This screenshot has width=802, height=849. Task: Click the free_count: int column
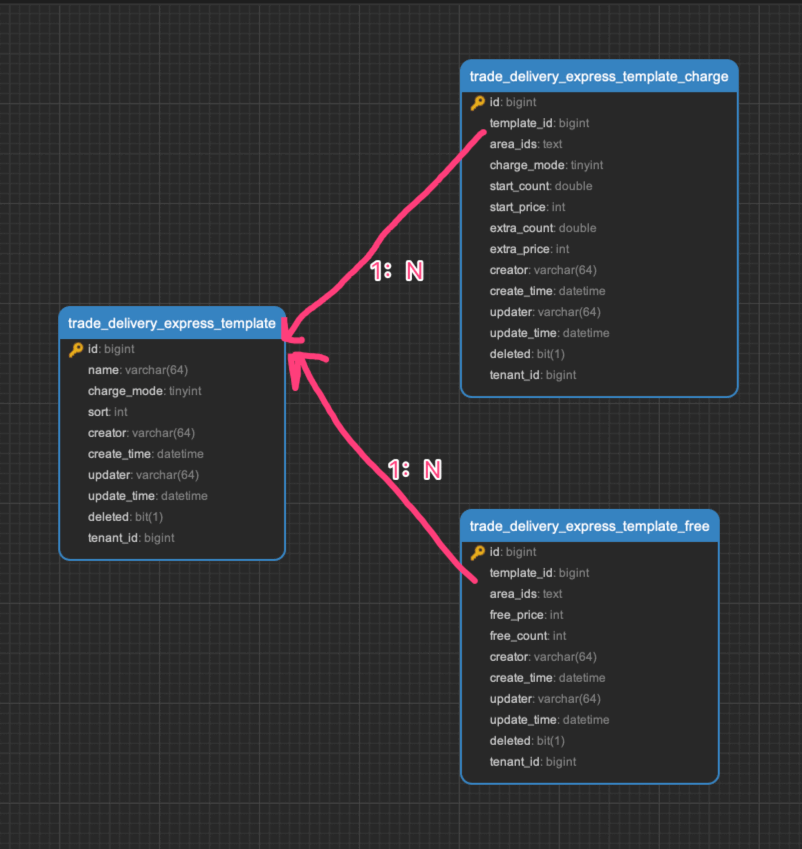tap(528, 636)
